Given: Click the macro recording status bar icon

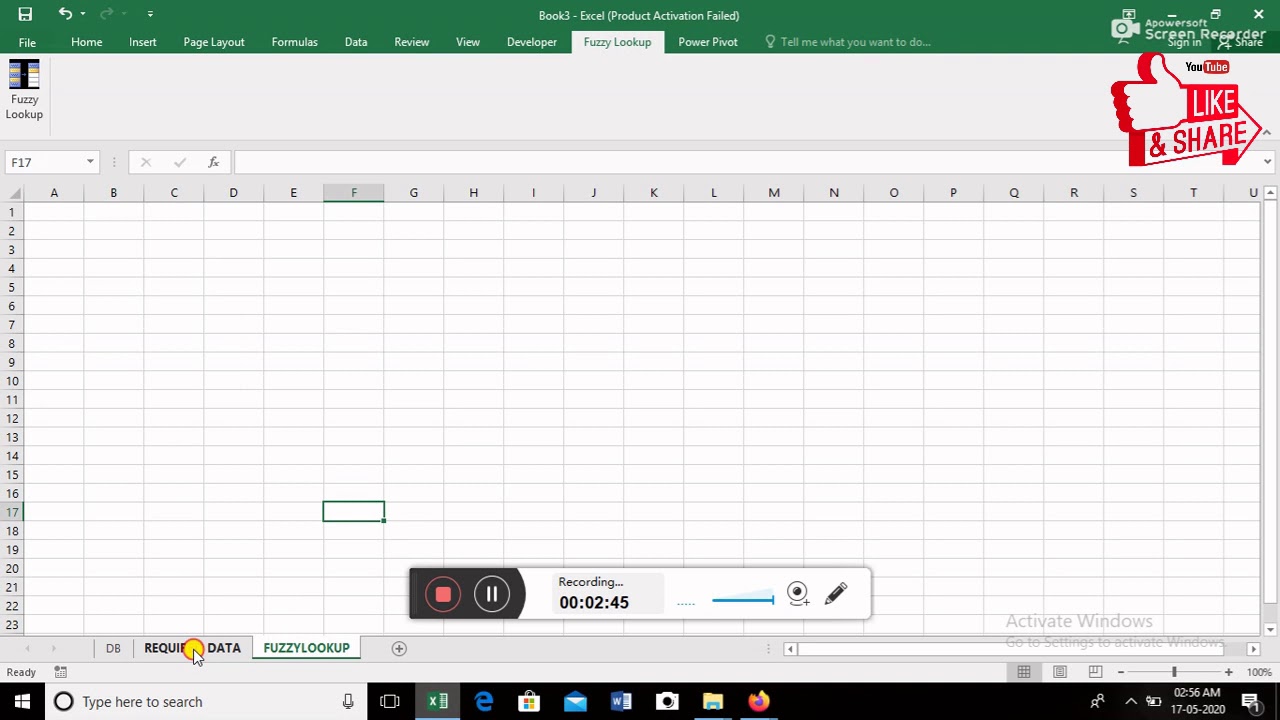Looking at the screenshot, I should coord(61,672).
